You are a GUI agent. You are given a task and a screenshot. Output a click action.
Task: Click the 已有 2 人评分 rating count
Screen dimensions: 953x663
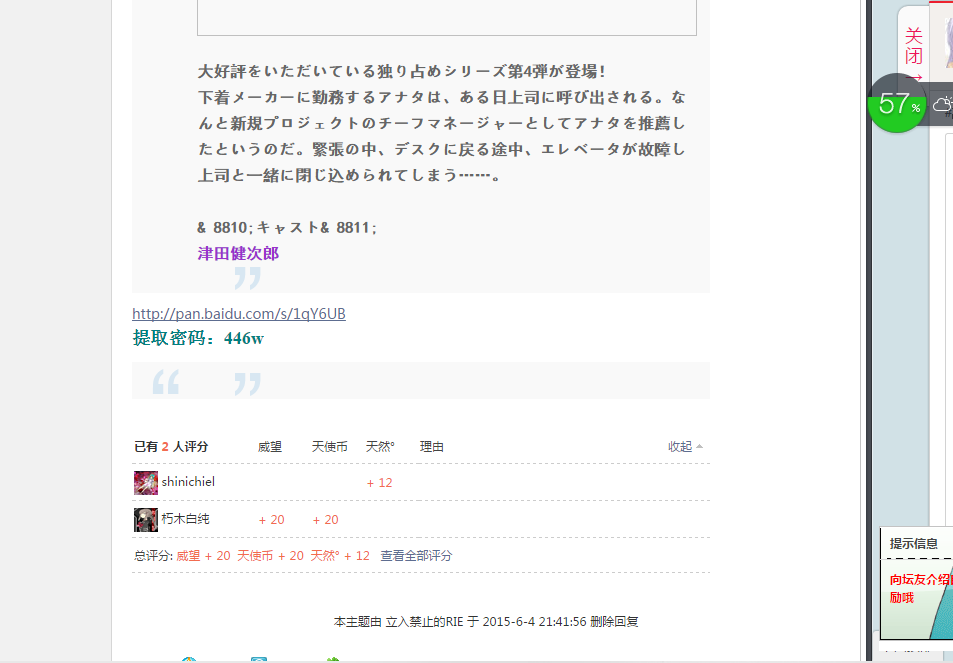coord(171,447)
